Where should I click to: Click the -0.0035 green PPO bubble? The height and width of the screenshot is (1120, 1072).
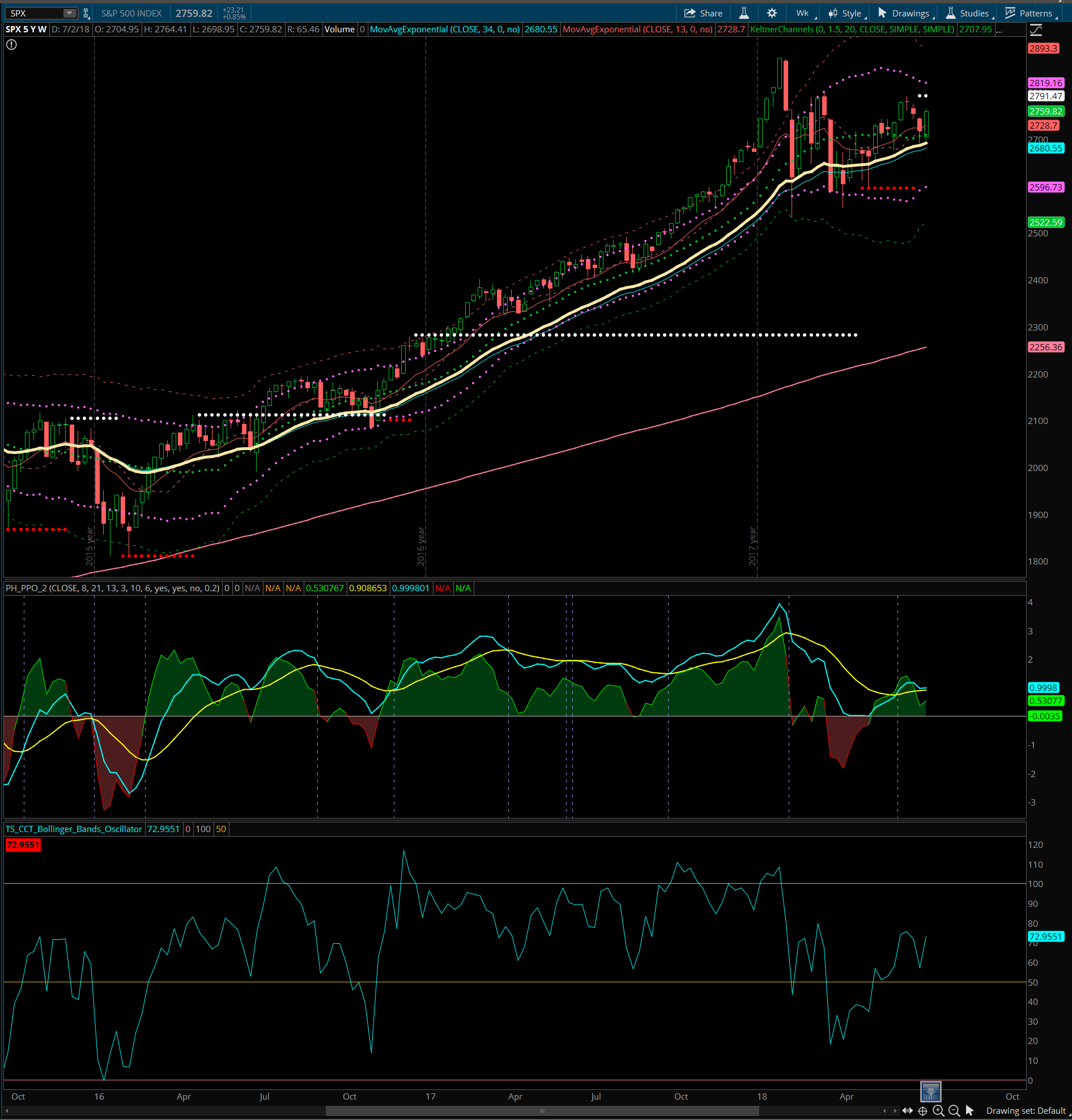point(1045,716)
